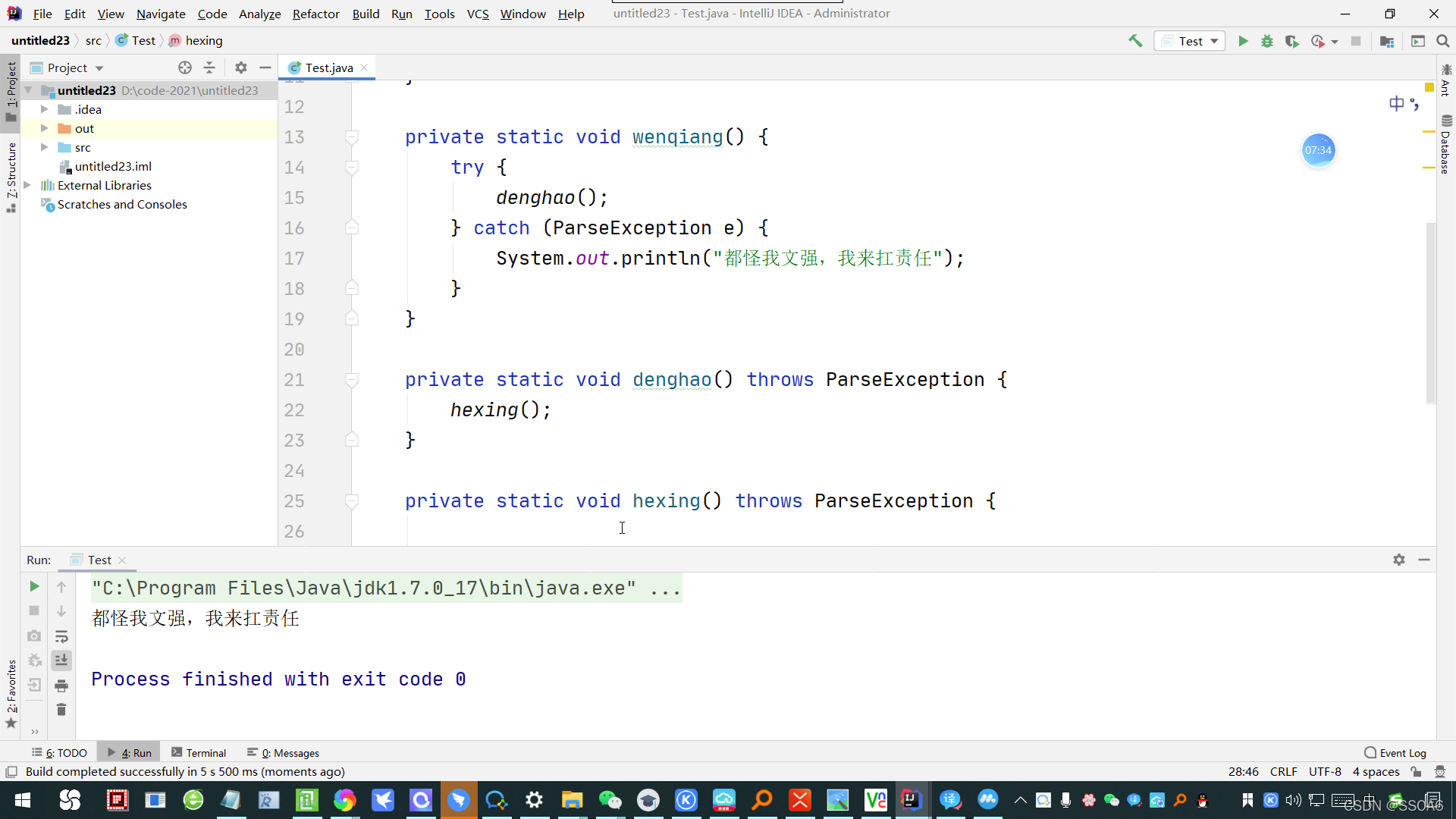Toggle the Ant side panel
Viewport: 1456px width, 819px height.
tap(1446, 81)
